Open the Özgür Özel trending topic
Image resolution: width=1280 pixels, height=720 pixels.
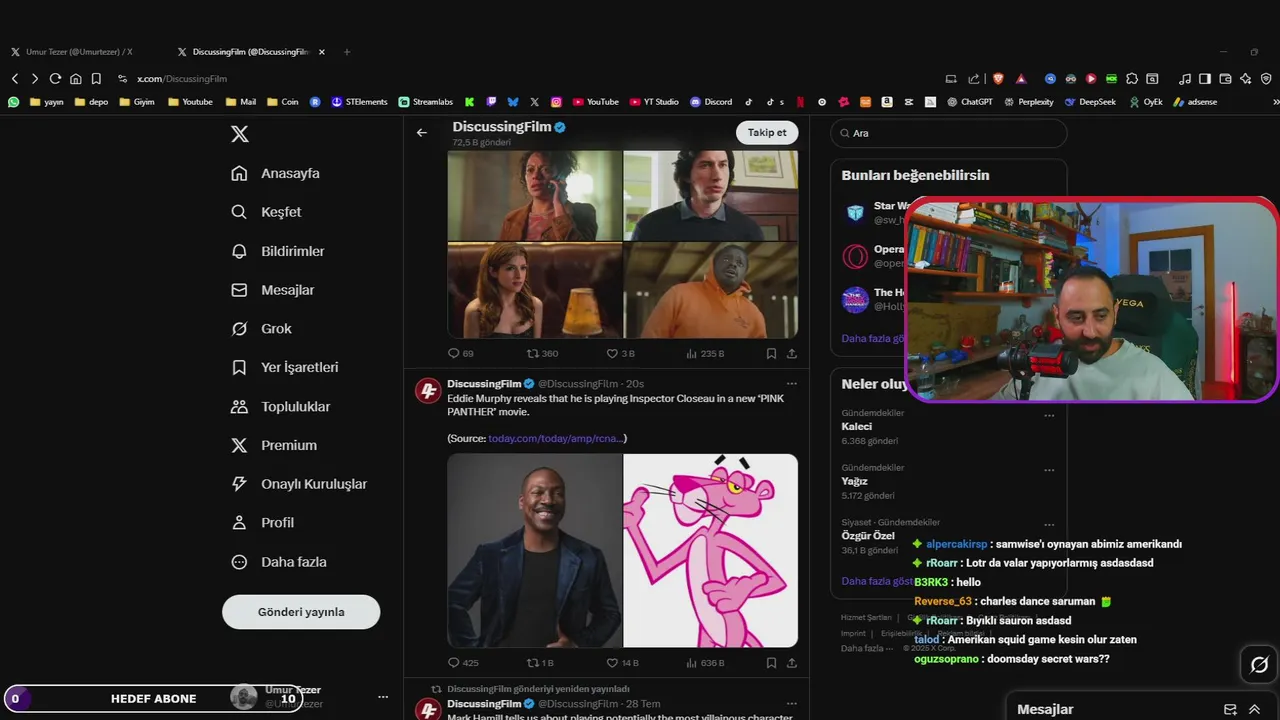pyautogui.click(x=868, y=536)
